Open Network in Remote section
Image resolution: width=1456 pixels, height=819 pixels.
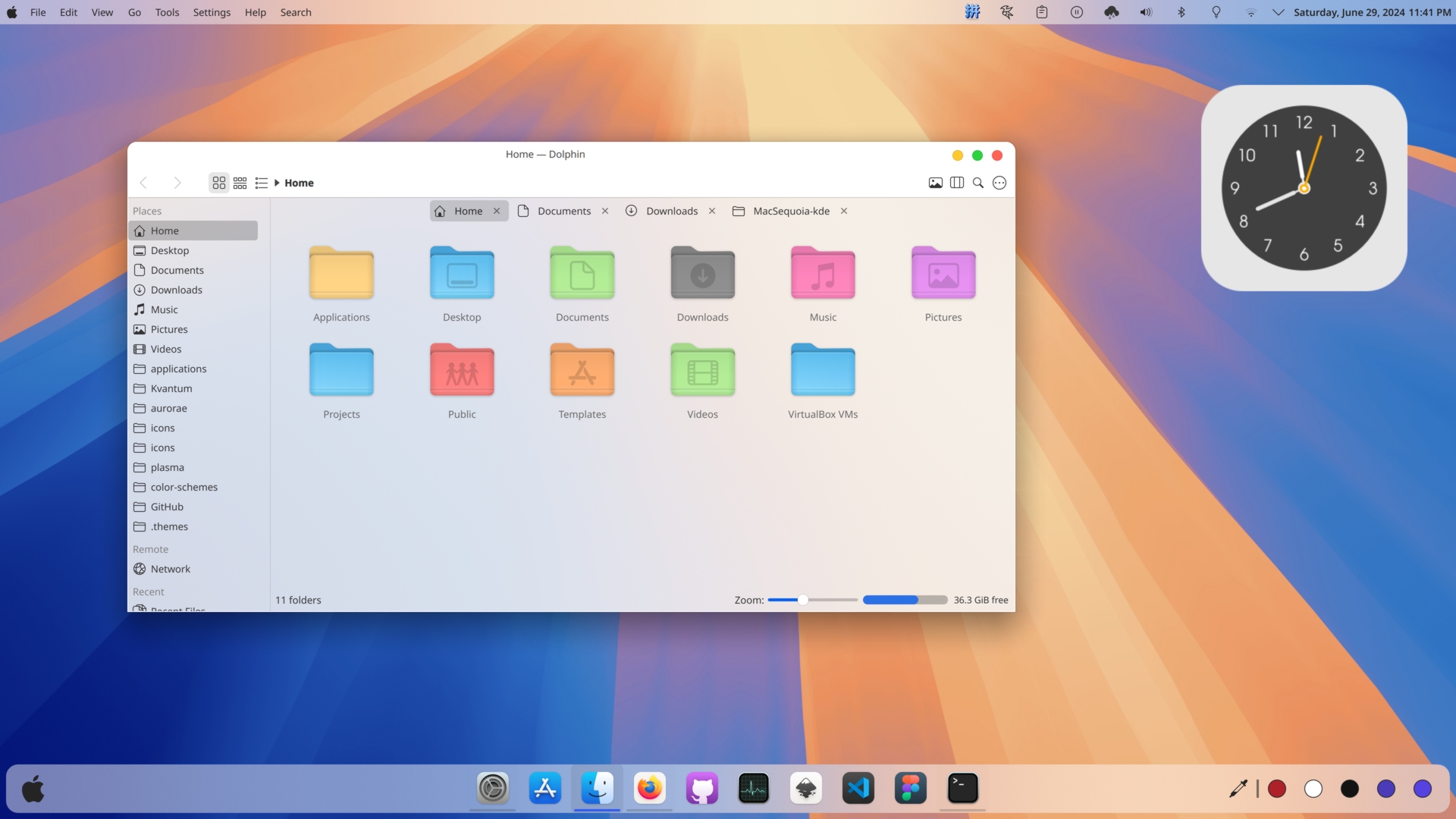(171, 569)
